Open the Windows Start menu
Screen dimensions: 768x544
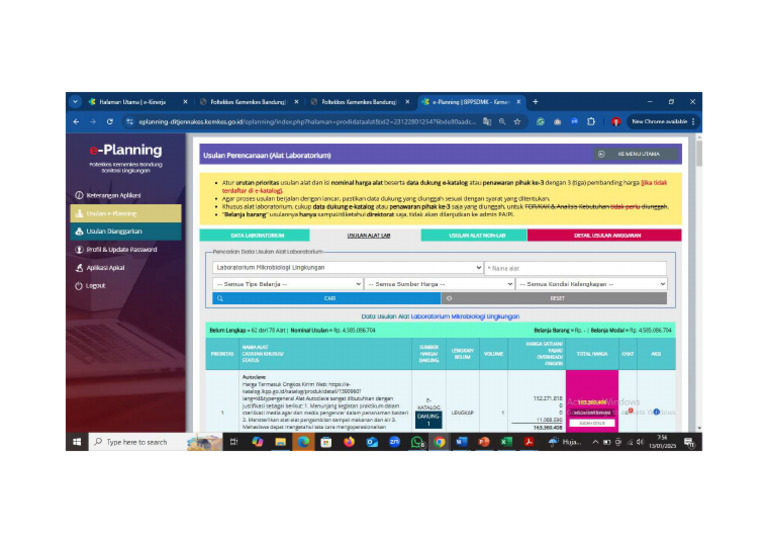77,442
